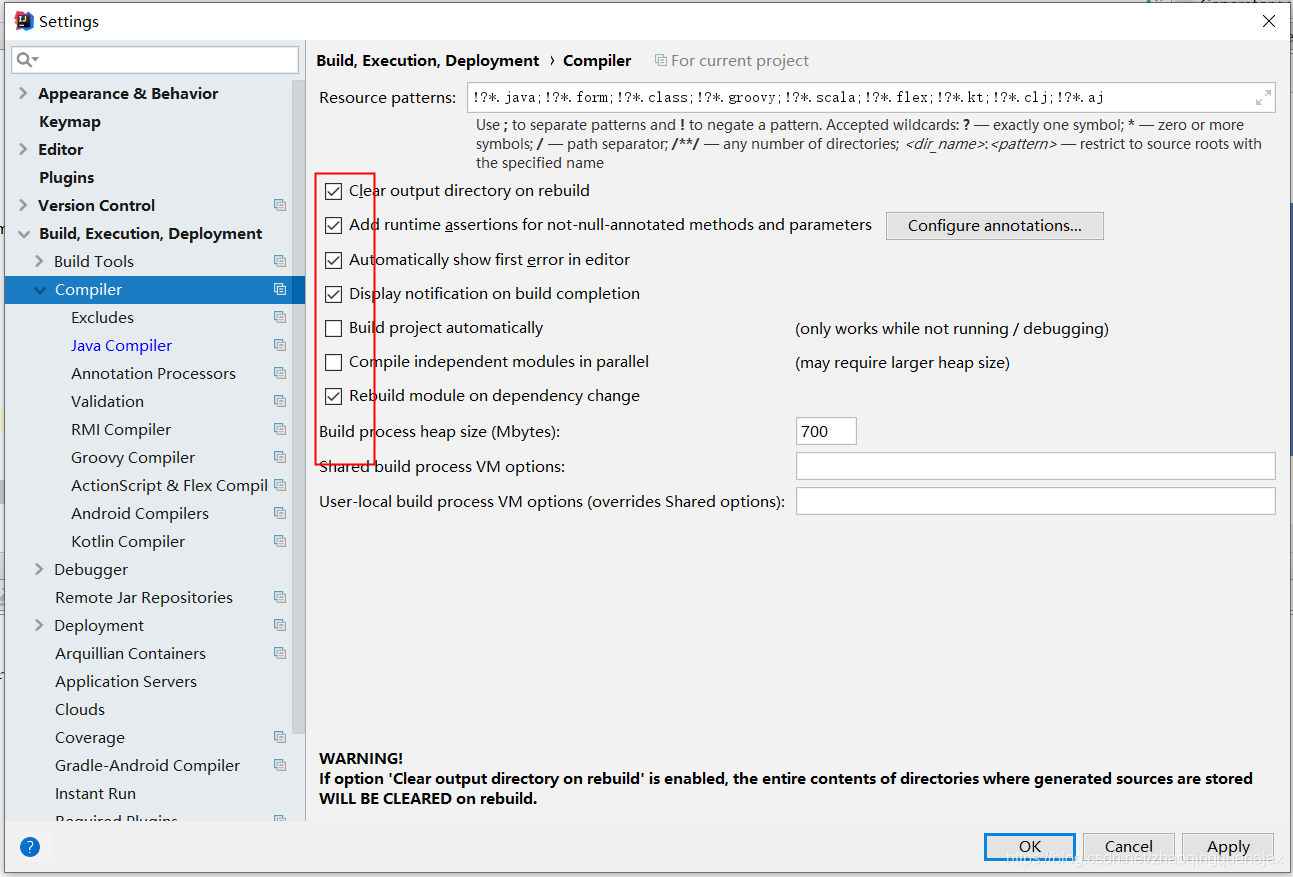Toggle Rebuild module on dependency change
The image size is (1293, 877).
click(333, 396)
